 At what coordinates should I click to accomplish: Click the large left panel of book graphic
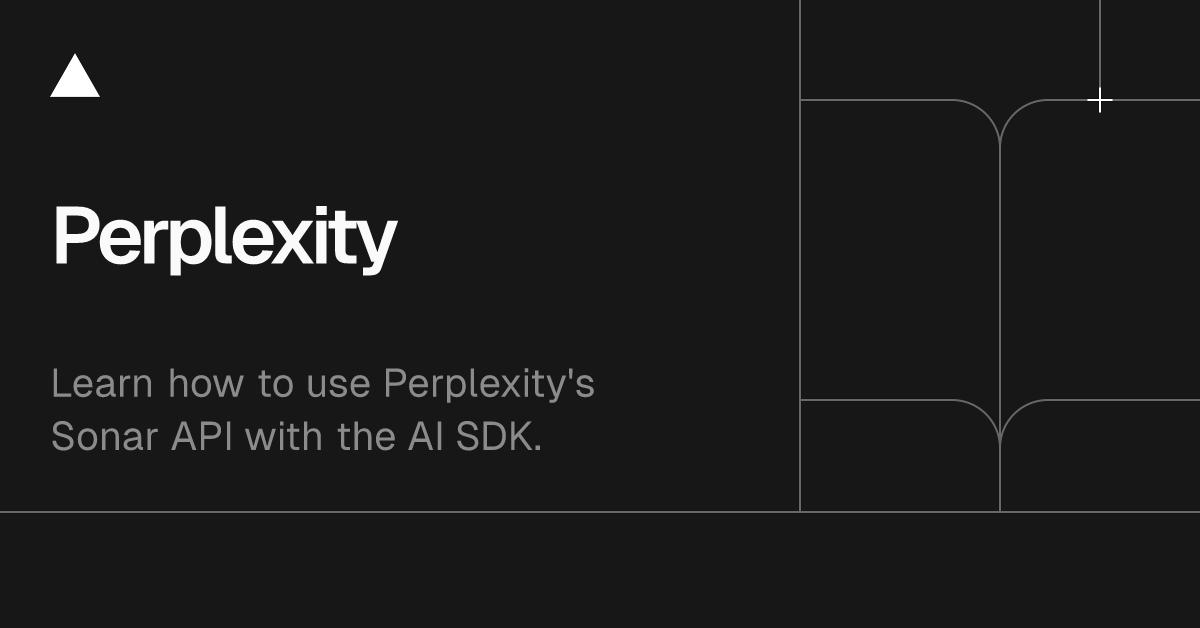pos(900,250)
